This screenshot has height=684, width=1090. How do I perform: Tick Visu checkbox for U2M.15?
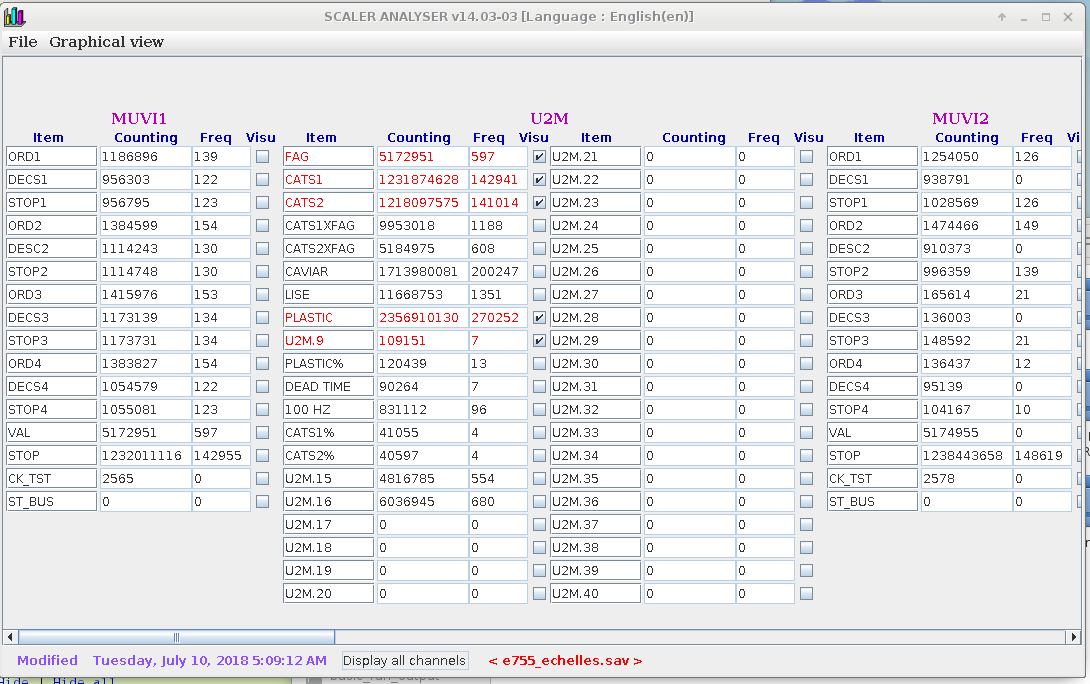(x=539, y=479)
